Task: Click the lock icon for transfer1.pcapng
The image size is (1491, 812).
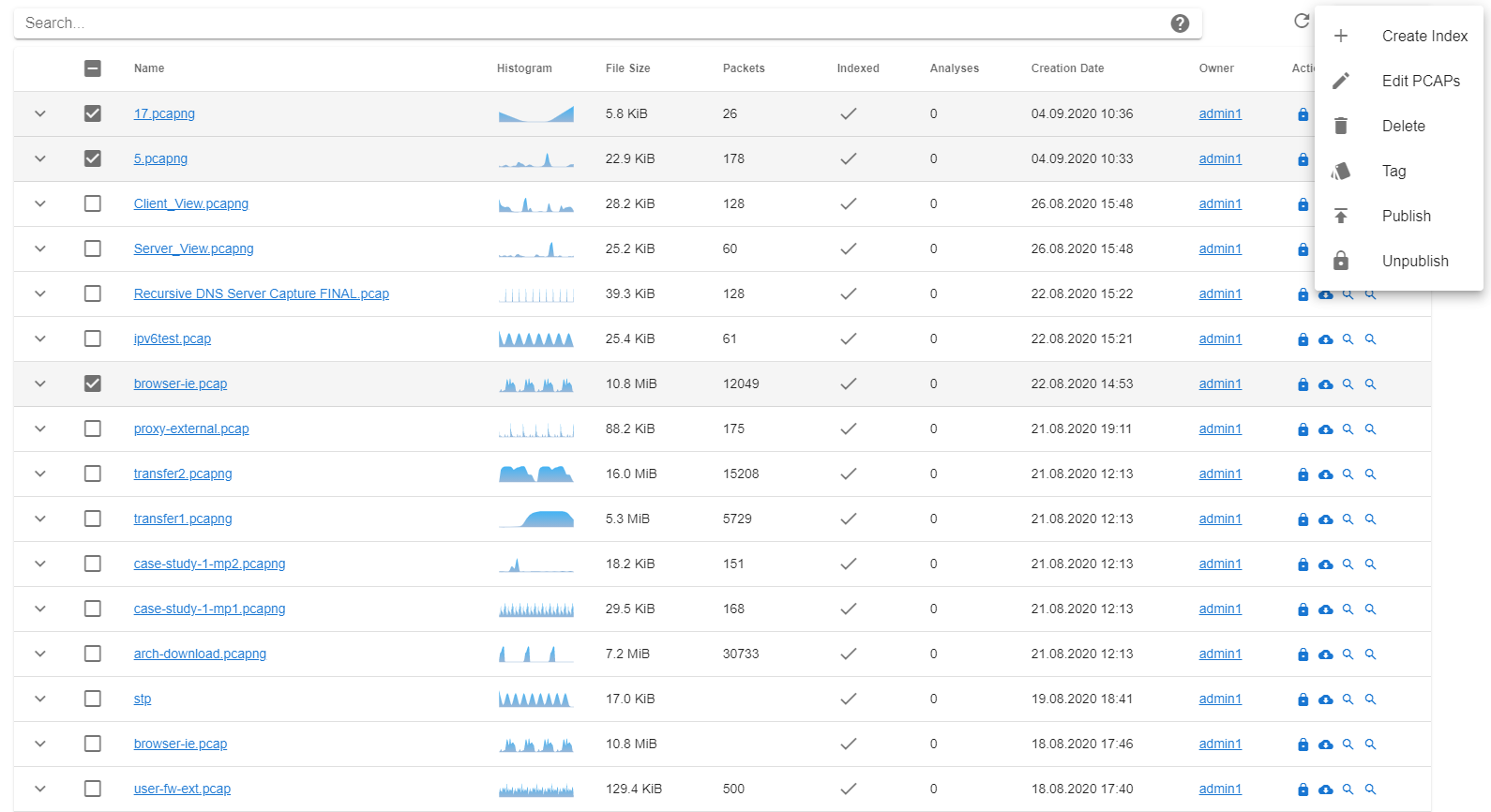Action: pos(1303,519)
